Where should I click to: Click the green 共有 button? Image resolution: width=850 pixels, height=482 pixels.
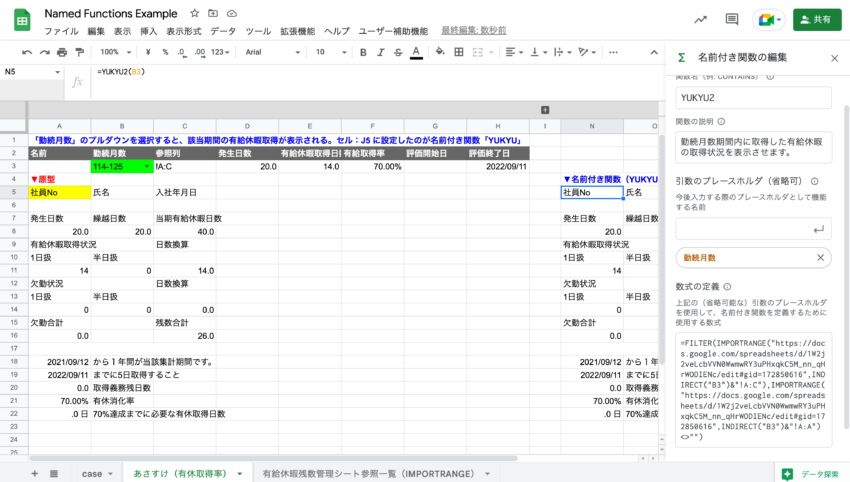tap(816, 19)
